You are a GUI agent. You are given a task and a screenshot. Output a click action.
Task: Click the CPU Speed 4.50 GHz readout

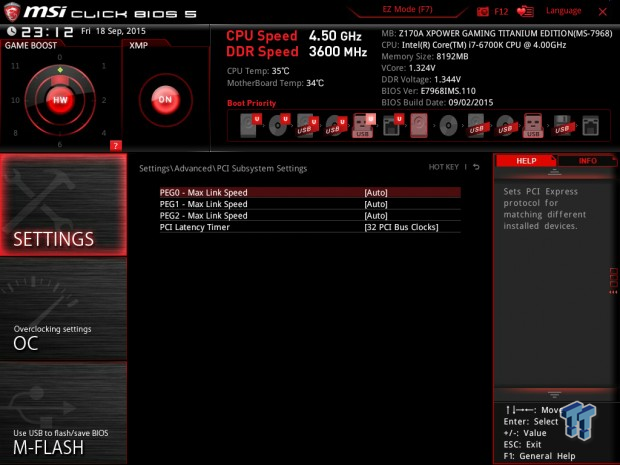tap(294, 36)
